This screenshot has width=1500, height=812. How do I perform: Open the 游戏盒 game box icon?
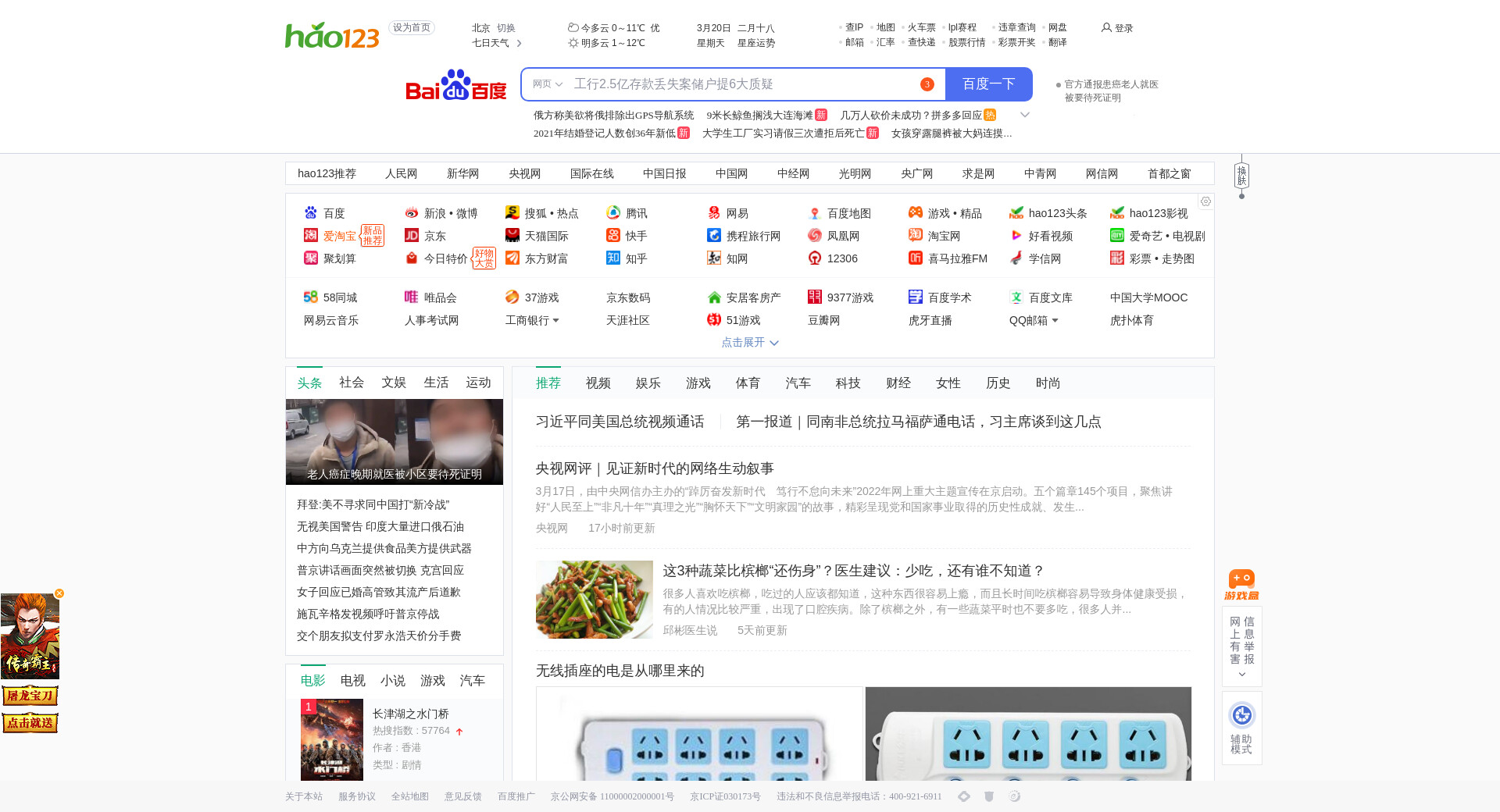pos(1241,585)
